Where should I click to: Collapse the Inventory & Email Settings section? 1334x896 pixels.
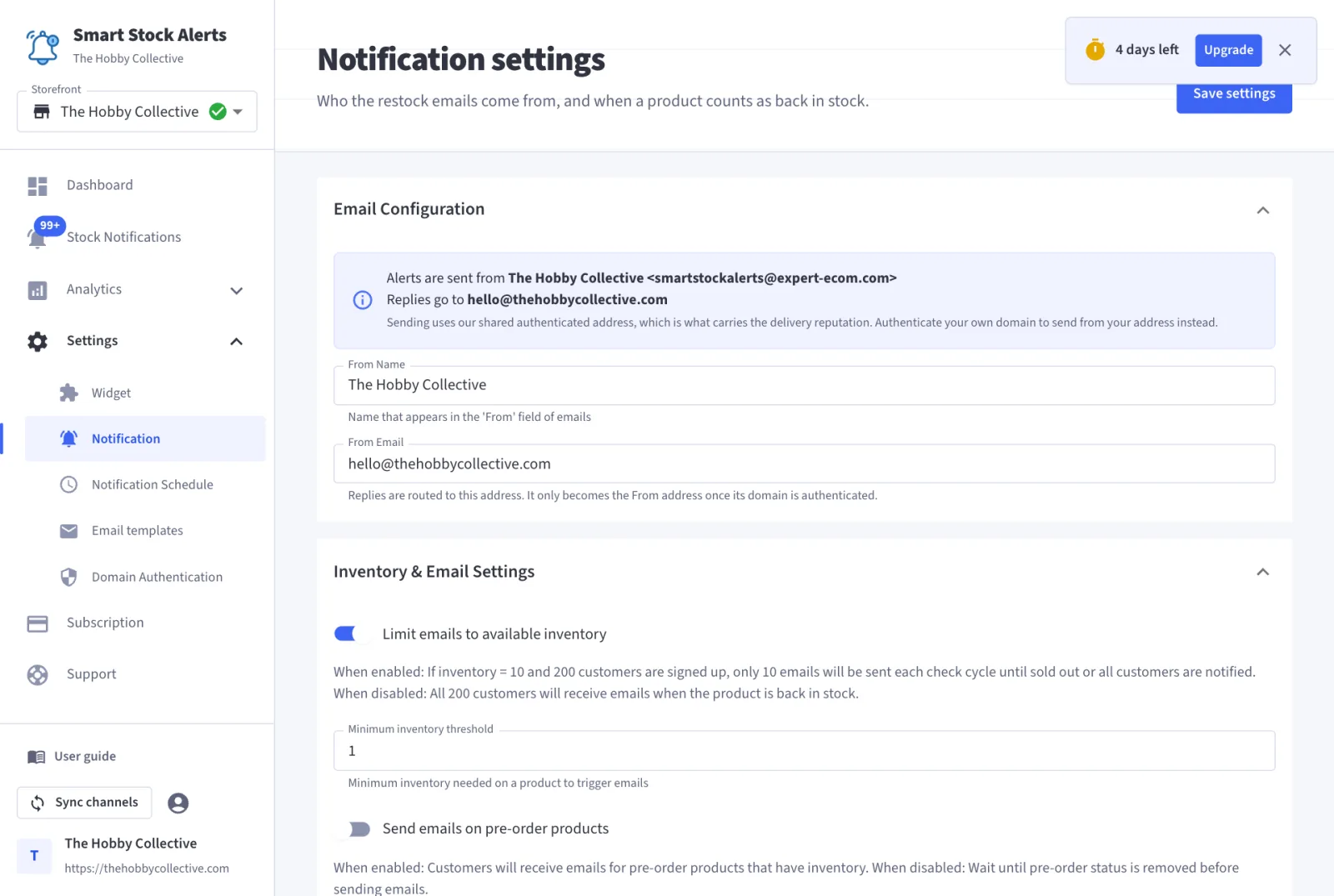point(1263,572)
